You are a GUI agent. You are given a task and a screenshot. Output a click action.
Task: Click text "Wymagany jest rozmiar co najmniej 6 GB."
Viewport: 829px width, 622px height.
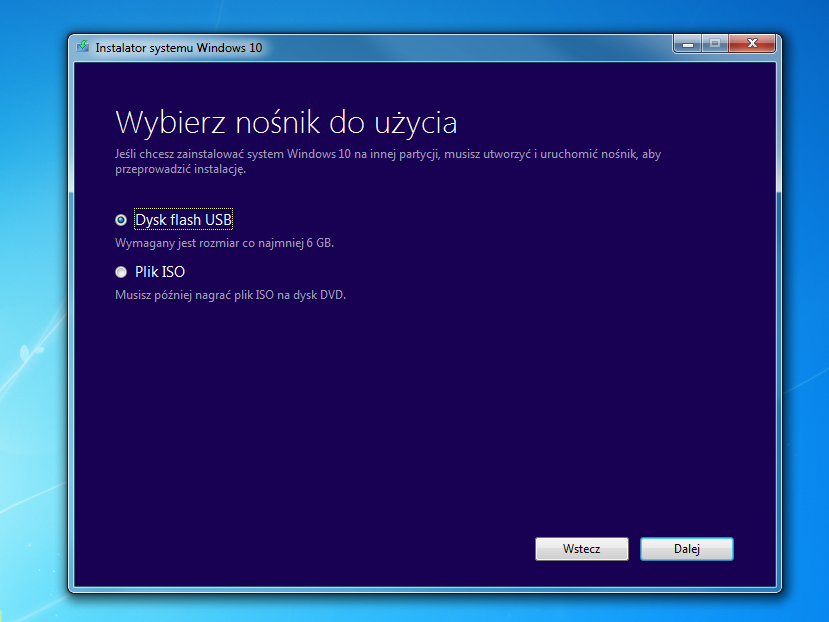click(225, 243)
